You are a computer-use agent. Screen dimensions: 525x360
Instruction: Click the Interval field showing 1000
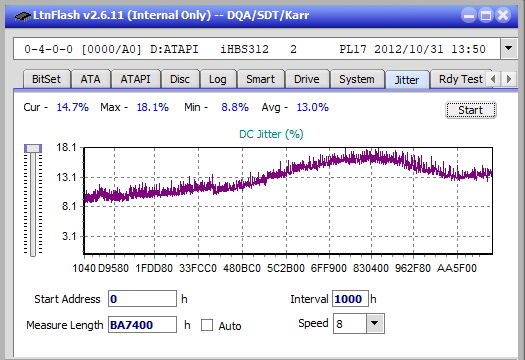point(350,299)
